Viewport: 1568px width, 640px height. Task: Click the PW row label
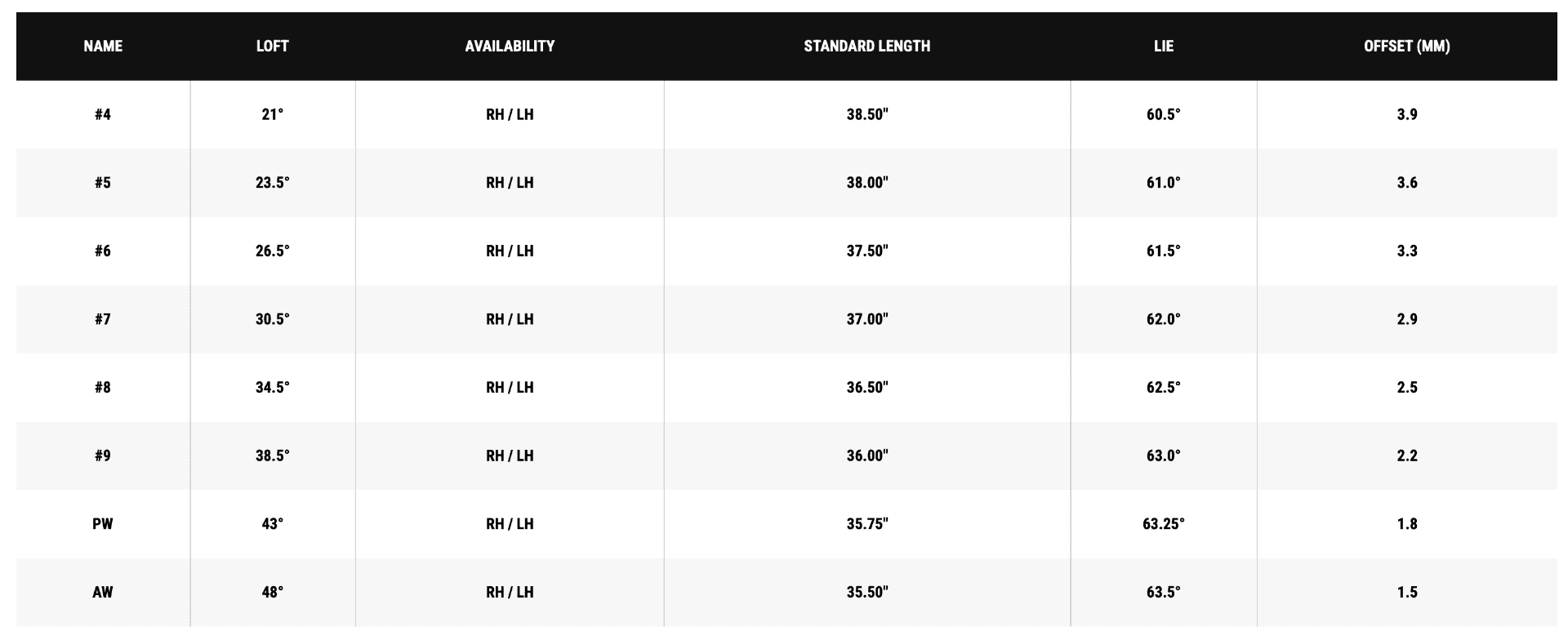click(x=103, y=524)
